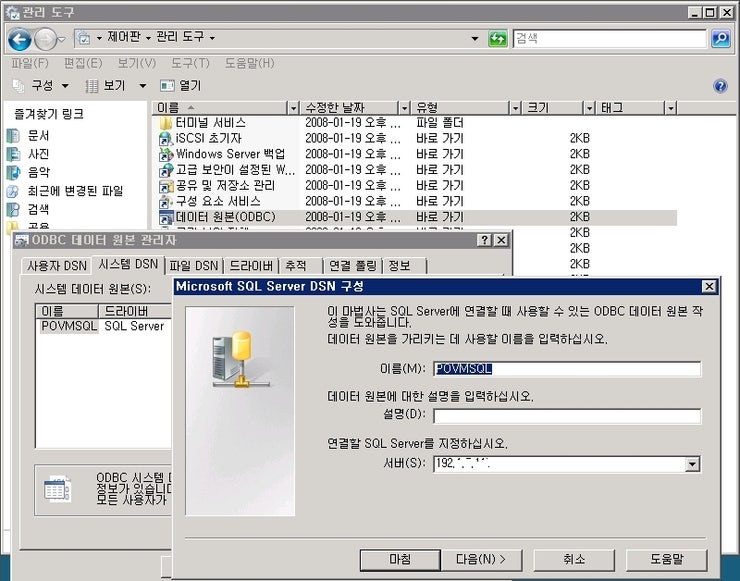
Task: Open the 편집(E) menu
Action: coord(83,63)
